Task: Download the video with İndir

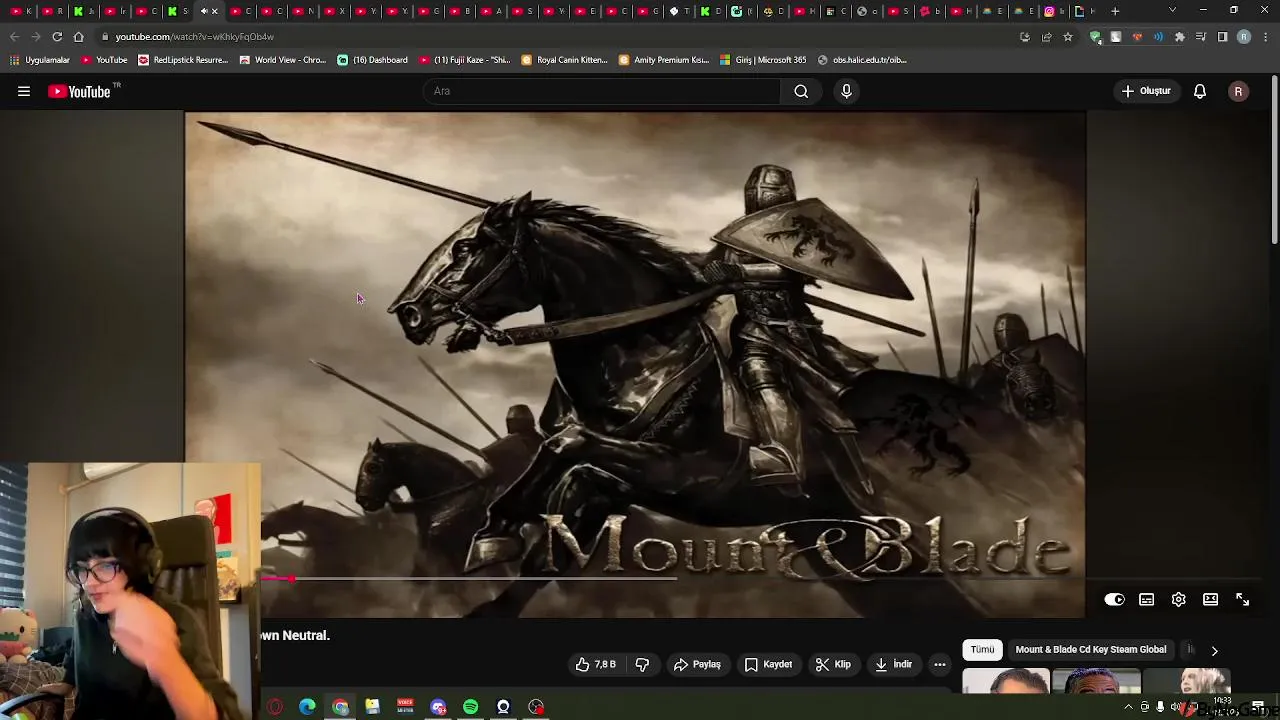Action: 893,664
